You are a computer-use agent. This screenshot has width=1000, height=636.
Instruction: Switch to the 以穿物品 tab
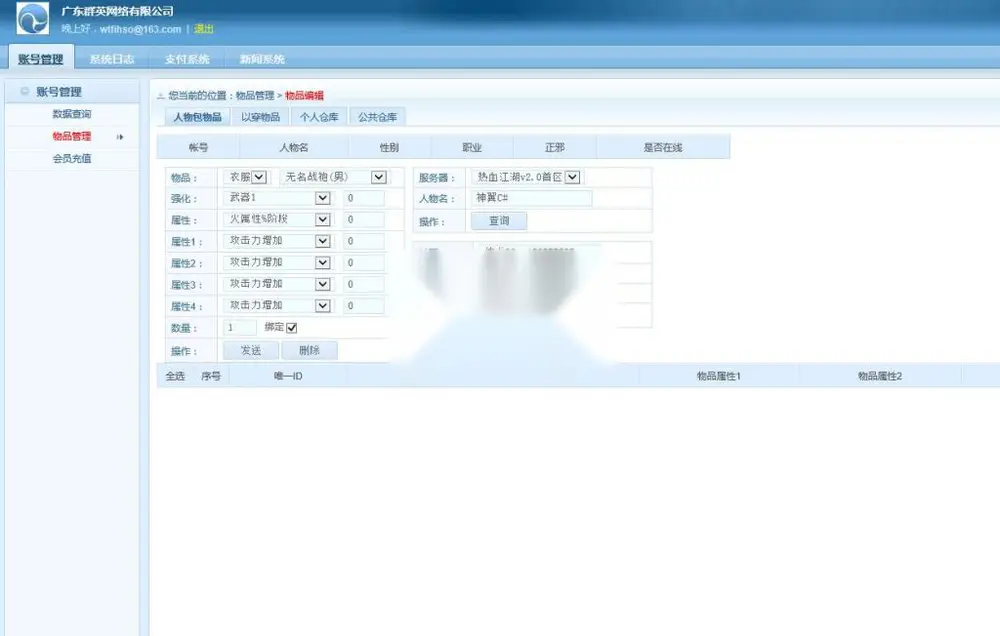[260, 117]
